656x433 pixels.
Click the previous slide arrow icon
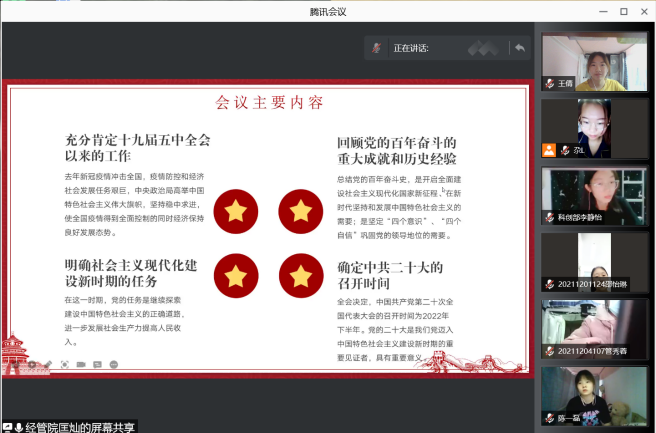pyautogui.click(x=16, y=364)
